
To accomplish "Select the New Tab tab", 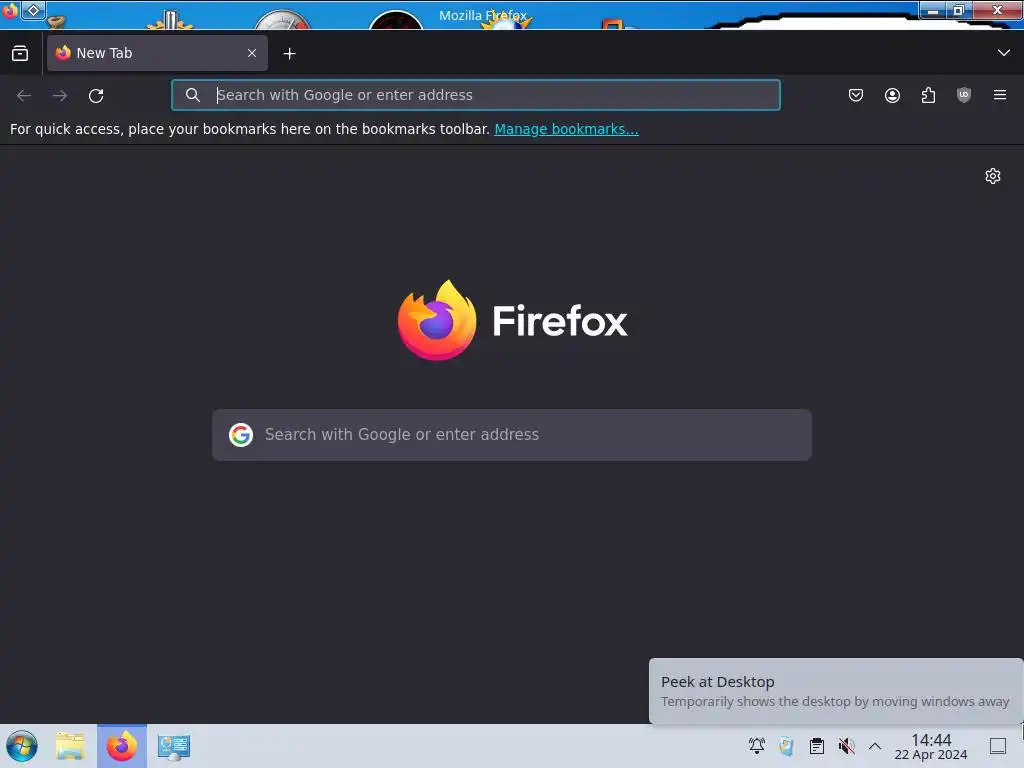I will (x=157, y=53).
